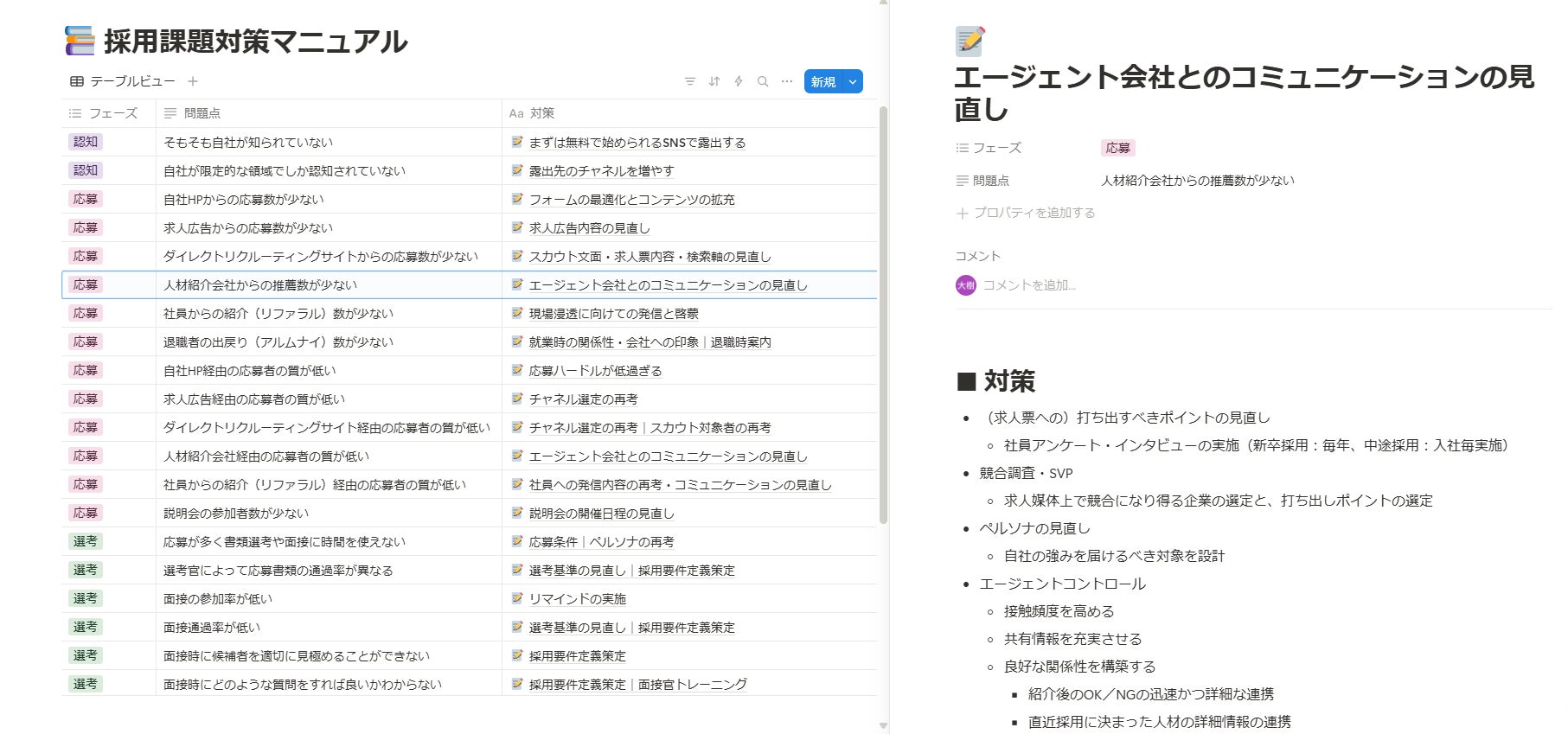Click the sub-bullet 接触頻度を高める
Screen dimensions: 1568x734
click(1059, 611)
